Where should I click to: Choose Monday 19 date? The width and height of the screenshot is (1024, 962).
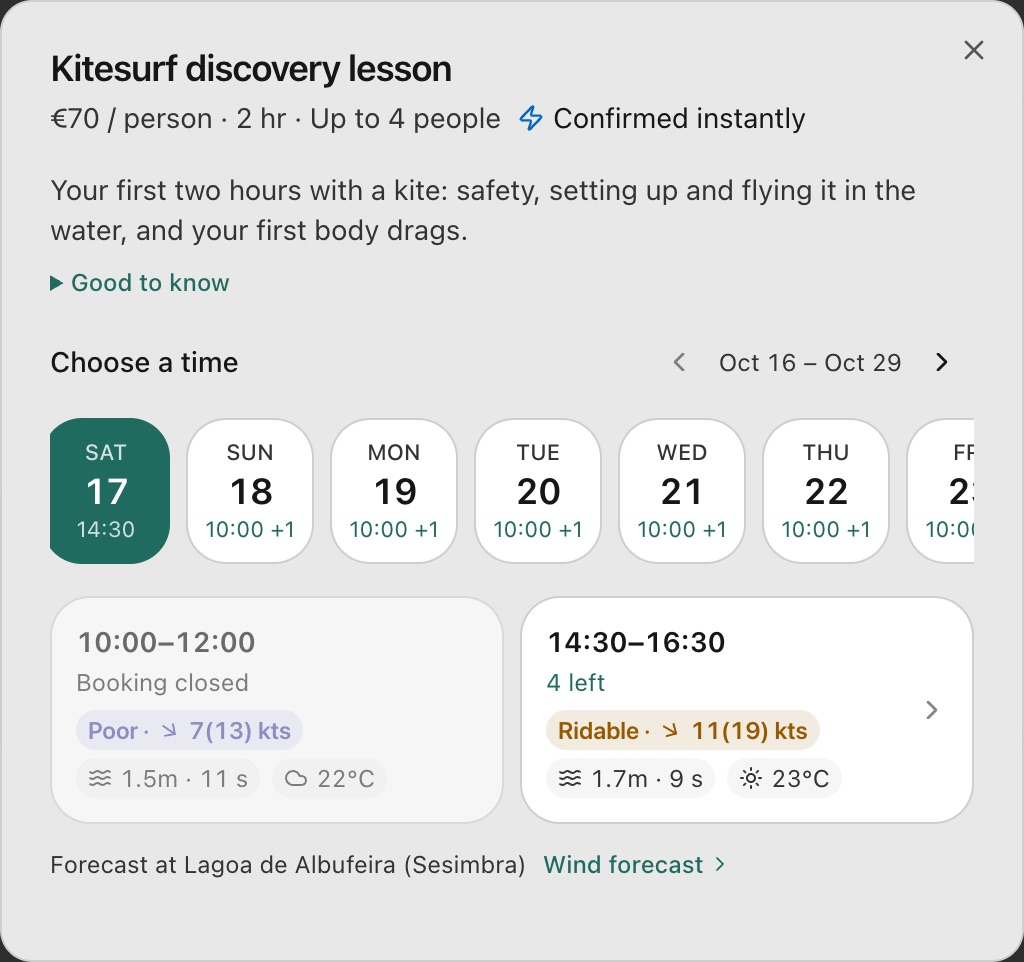point(394,491)
